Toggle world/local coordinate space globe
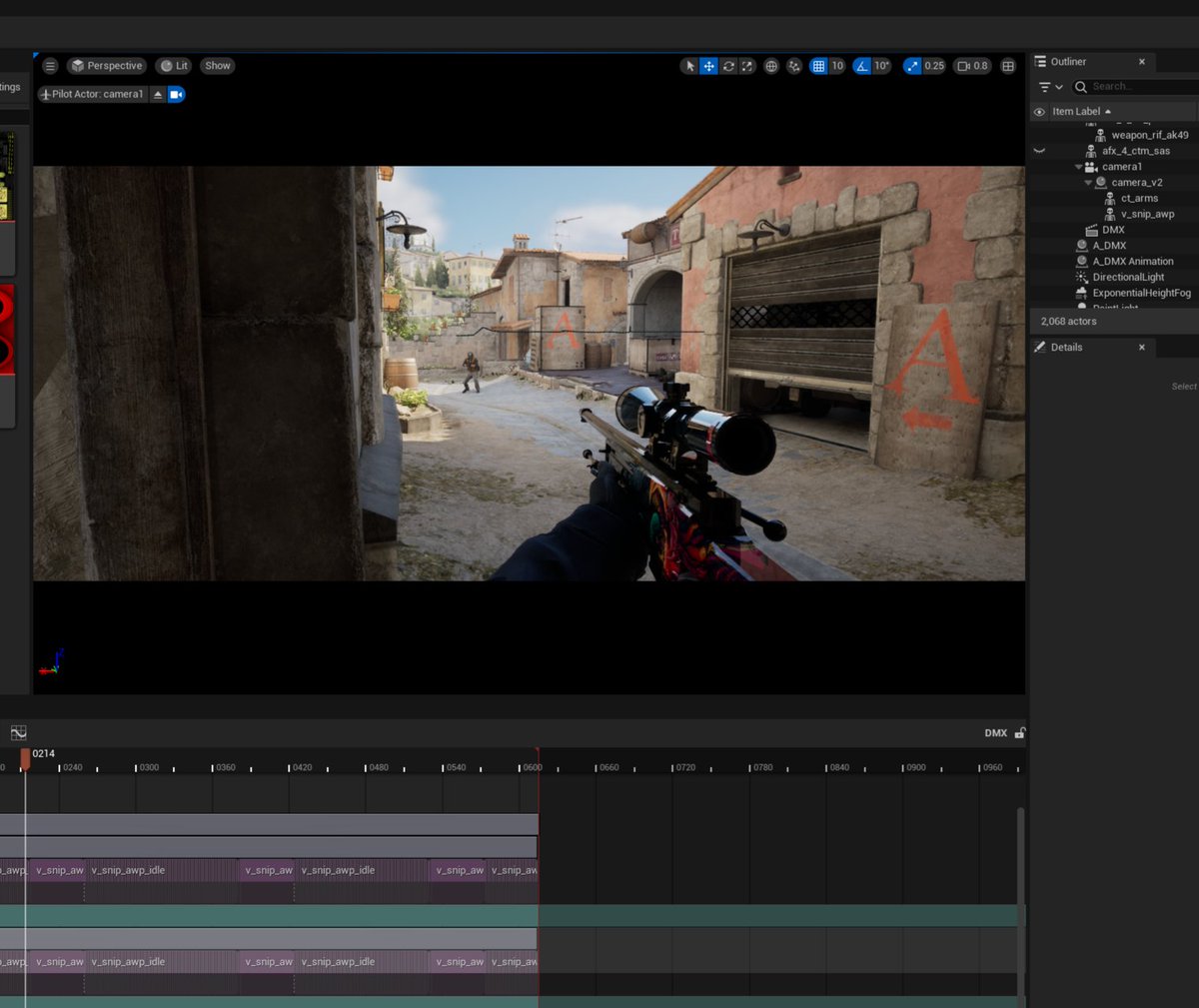 click(x=771, y=66)
